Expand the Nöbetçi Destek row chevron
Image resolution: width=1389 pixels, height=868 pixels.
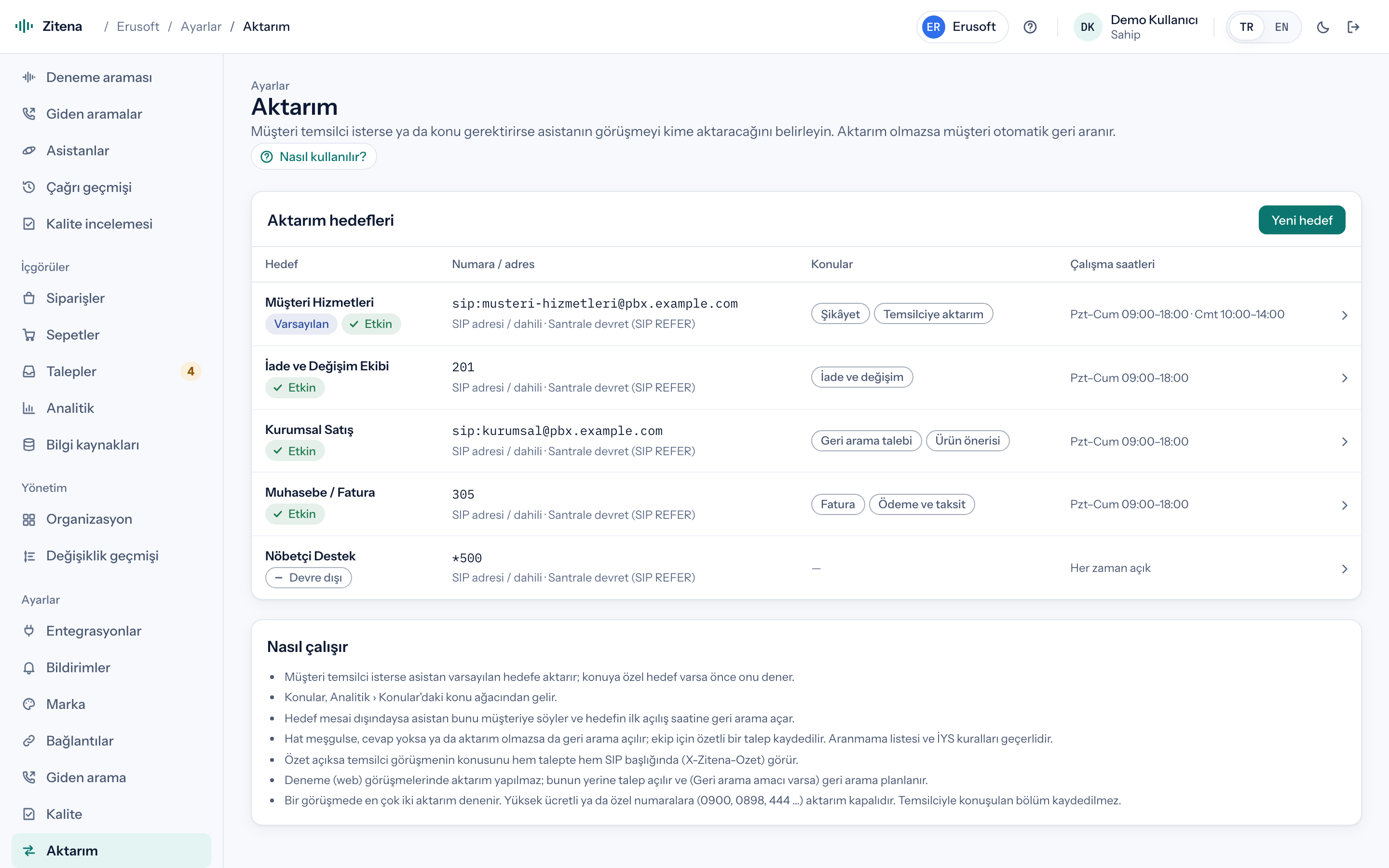(x=1344, y=569)
